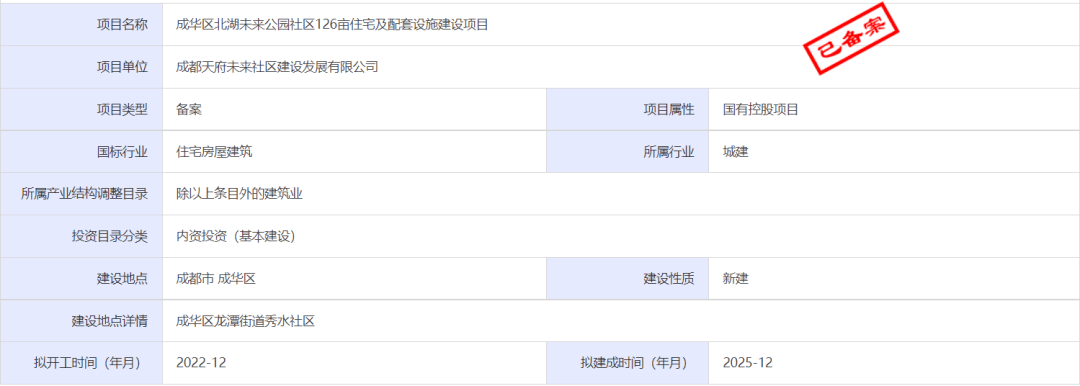Screen dimensions: 1080x386
Task: Click the company name 成都天府未来社区建设发展有限公司
Action: [x=278, y=67]
